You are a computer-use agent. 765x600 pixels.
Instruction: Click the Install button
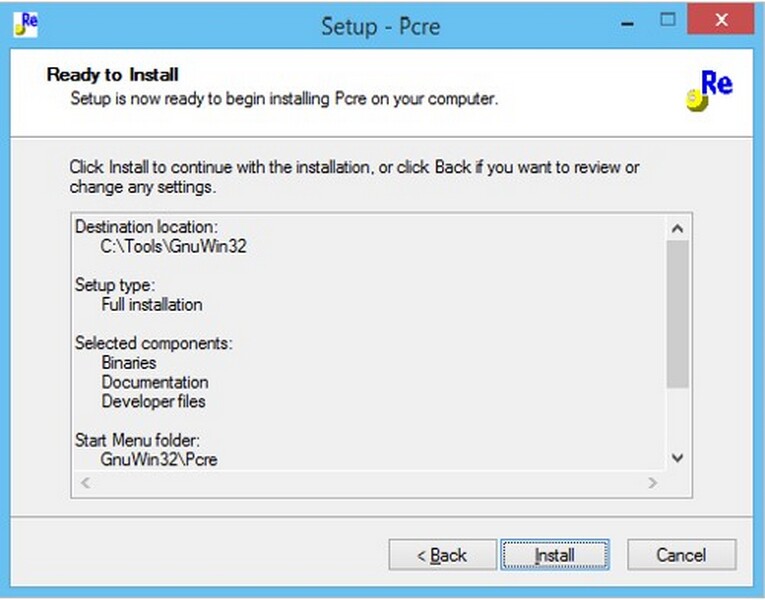point(555,555)
